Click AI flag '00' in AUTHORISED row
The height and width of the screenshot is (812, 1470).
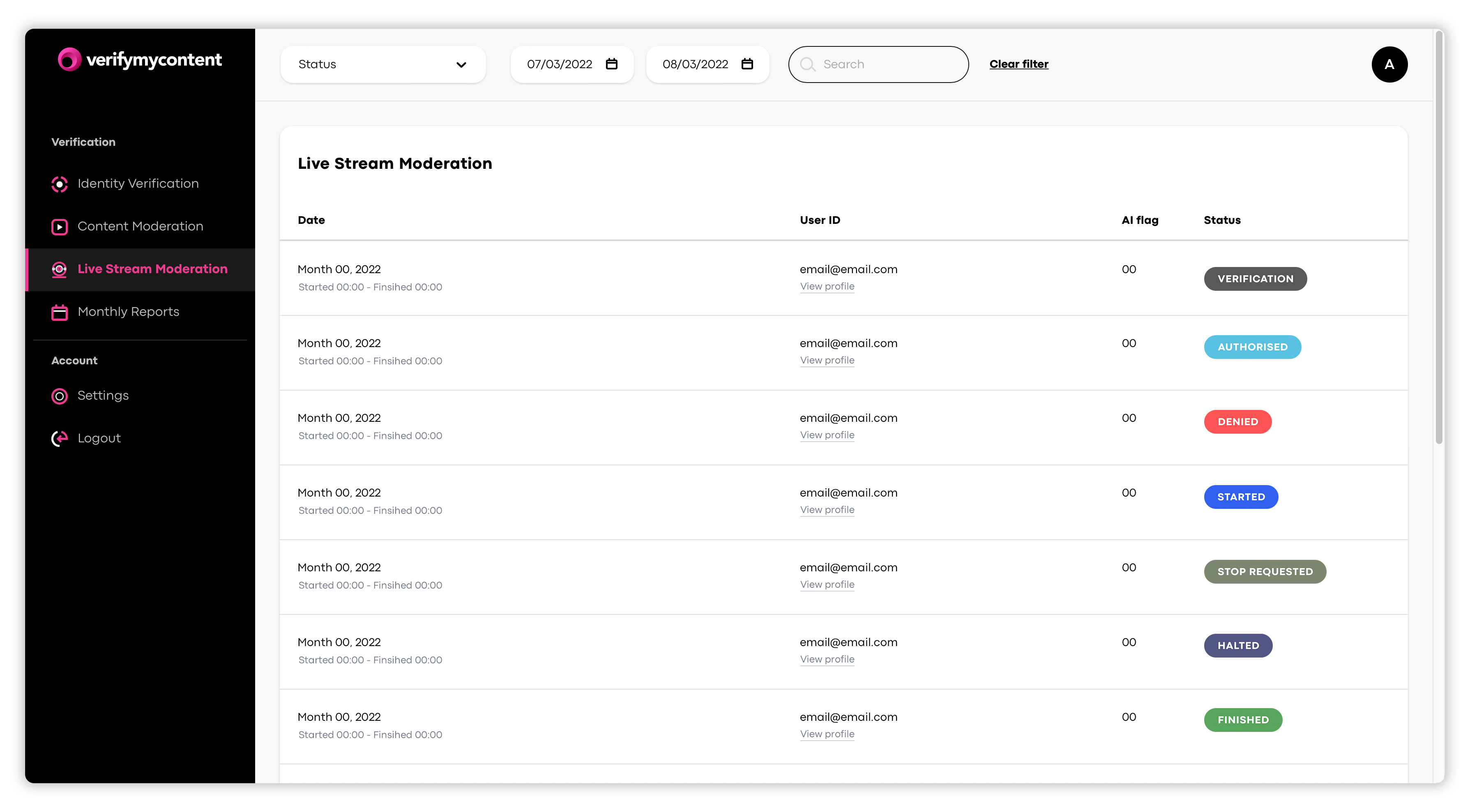(x=1129, y=343)
